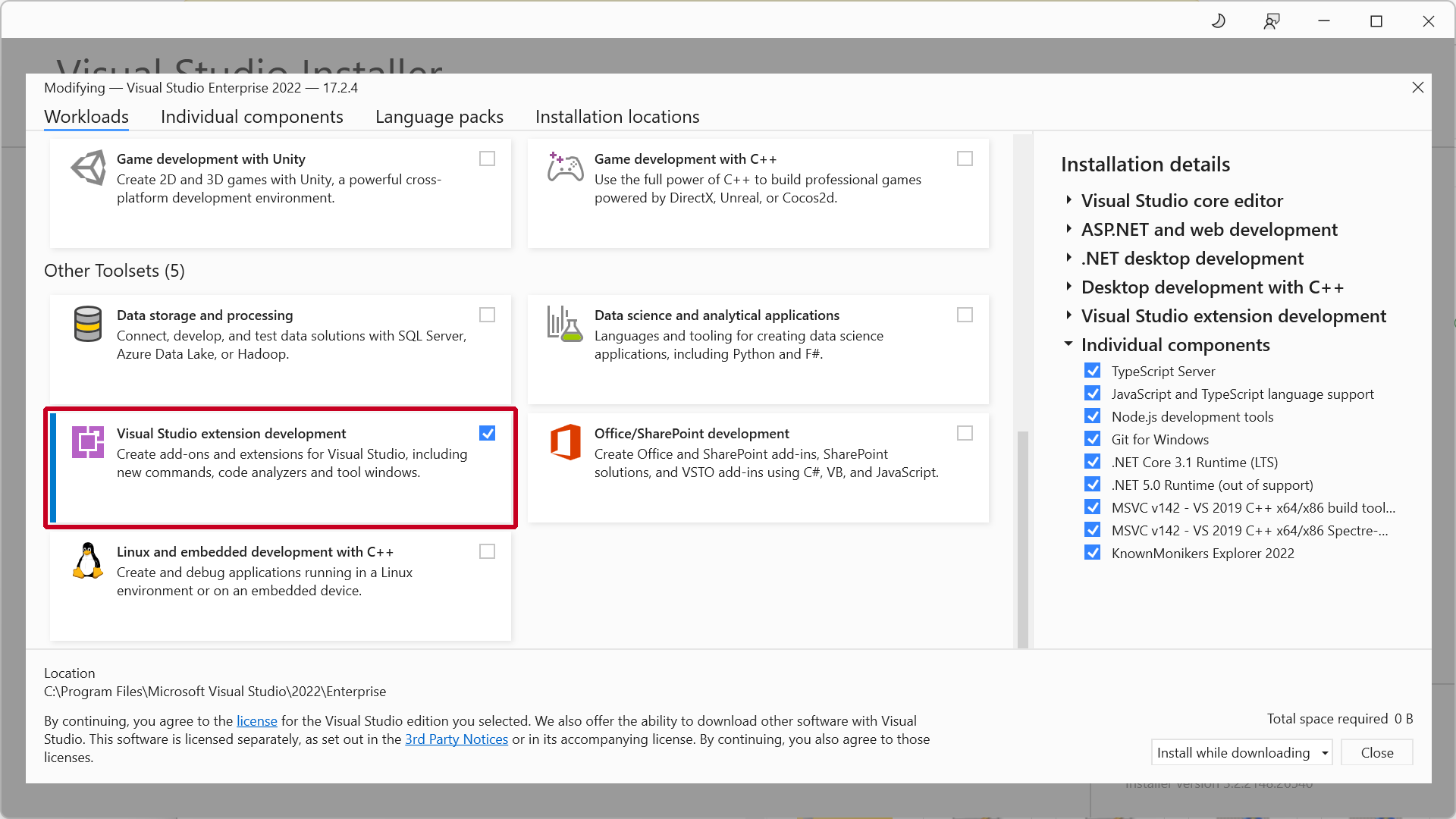Expand Visual Studio extension development details

[1068, 315]
